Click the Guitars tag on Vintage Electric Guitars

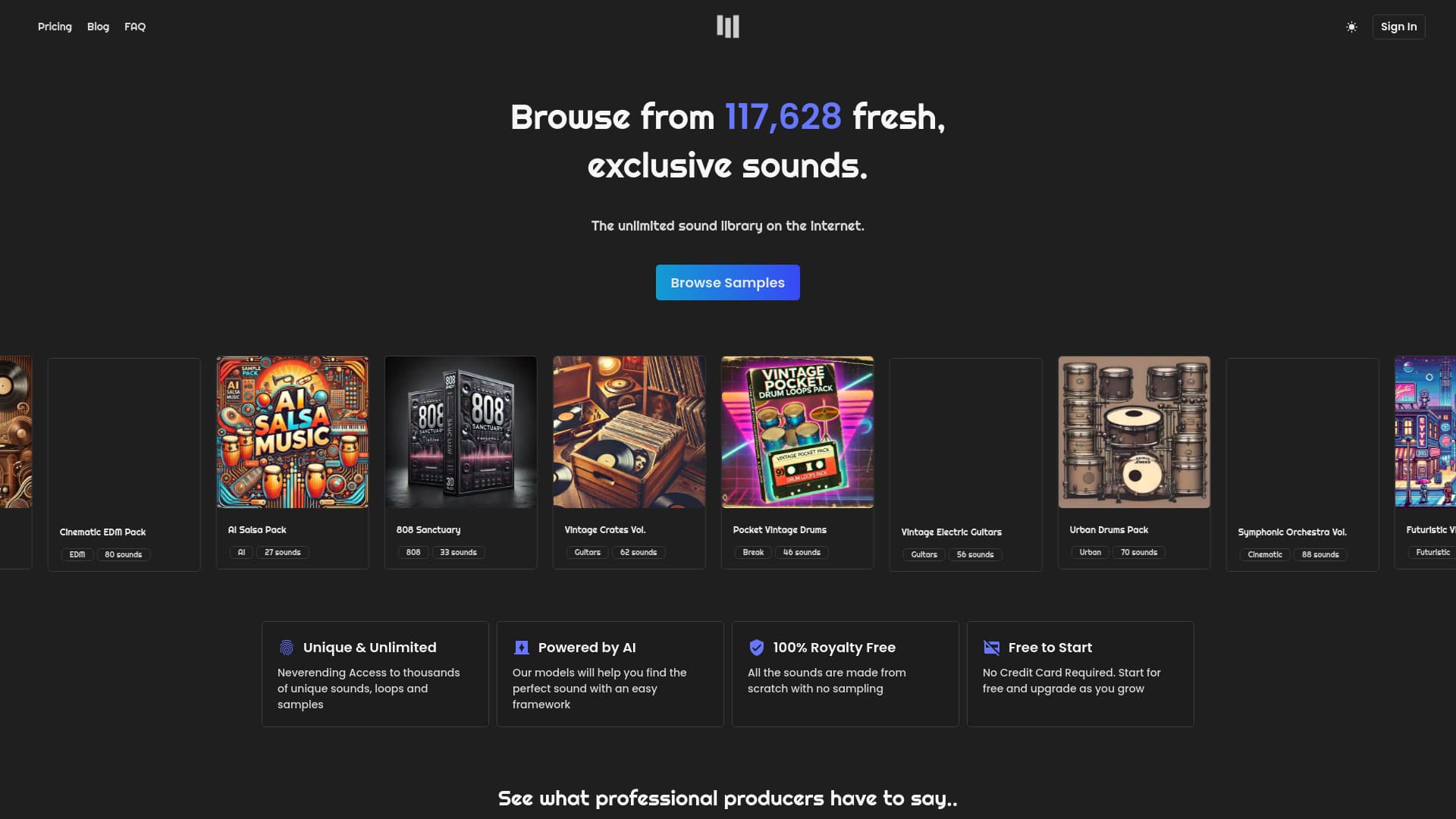point(924,555)
